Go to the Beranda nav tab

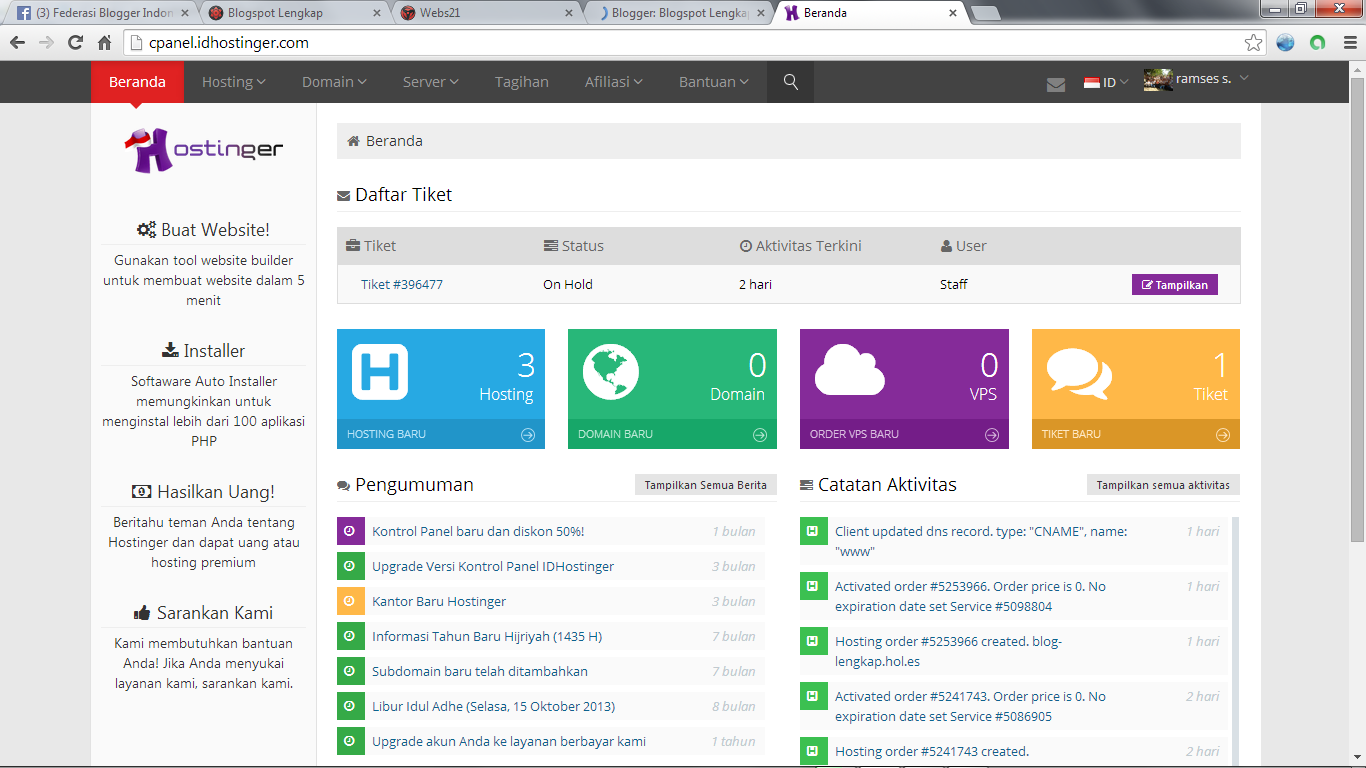(x=137, y=82)
